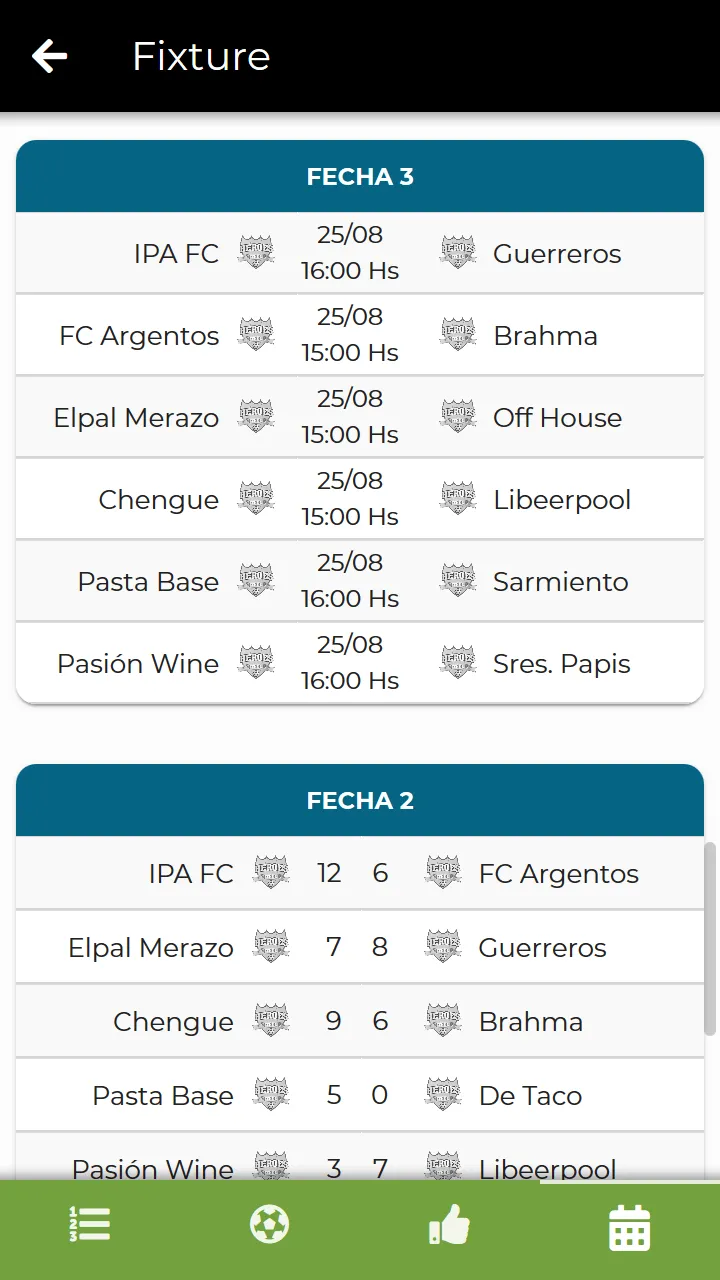Open the Elpal Merazo vs Off House match
This screenshot has width=720, height=1280.
(x=360, y=417)
